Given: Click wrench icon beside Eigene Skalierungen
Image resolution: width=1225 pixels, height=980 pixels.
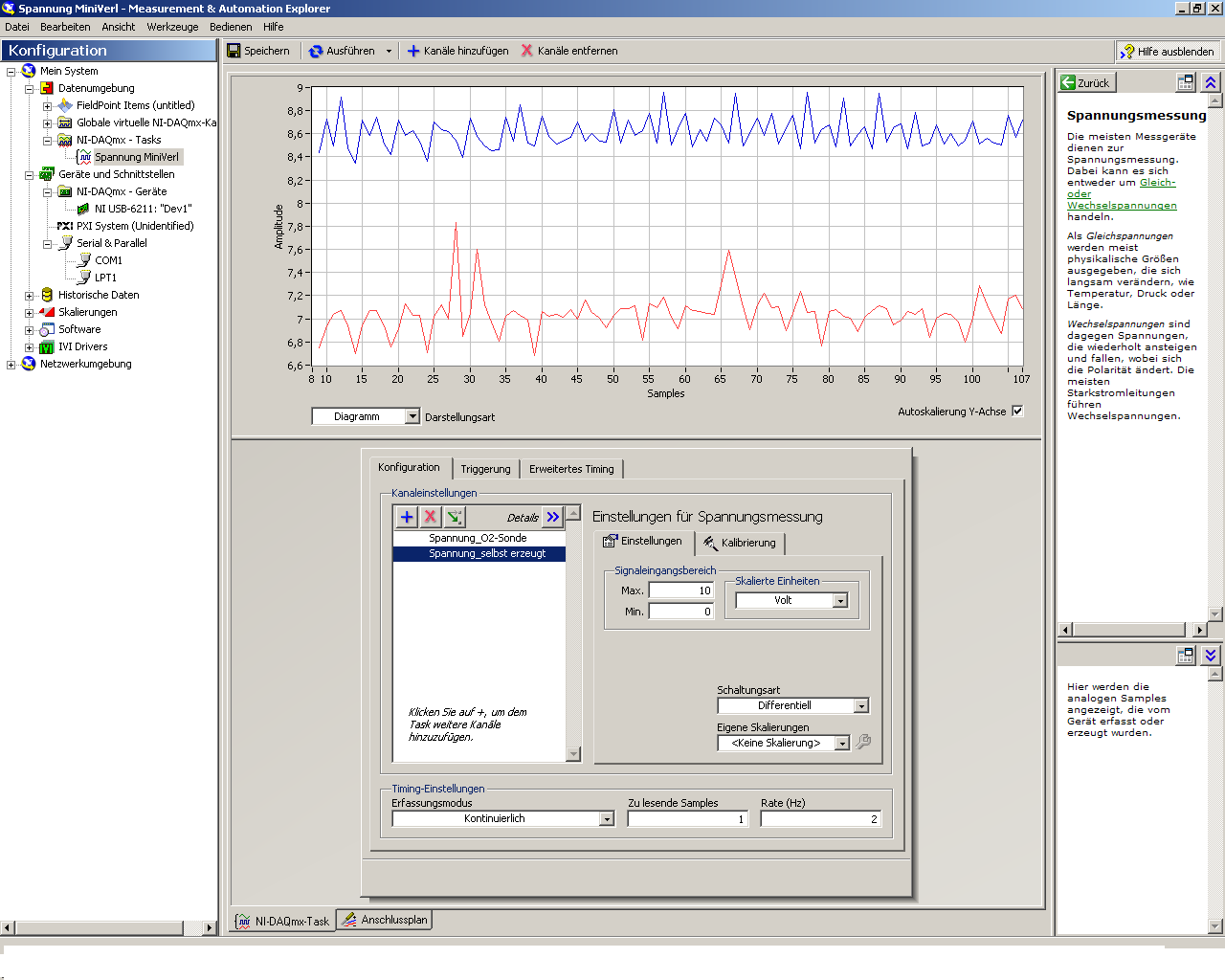Looking at the screenshot, I should 863,742.
